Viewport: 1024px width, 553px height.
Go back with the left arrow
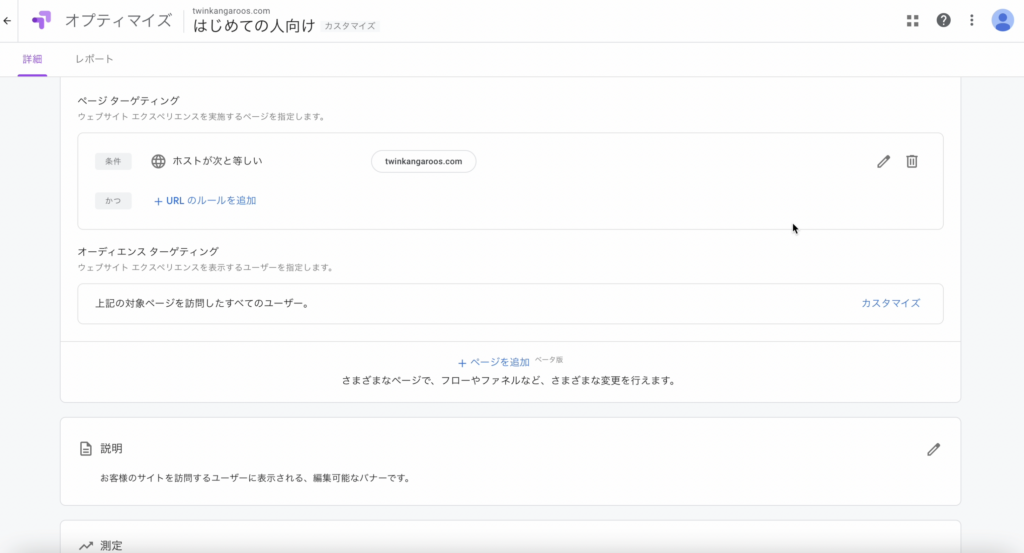(x=7, y=21)
